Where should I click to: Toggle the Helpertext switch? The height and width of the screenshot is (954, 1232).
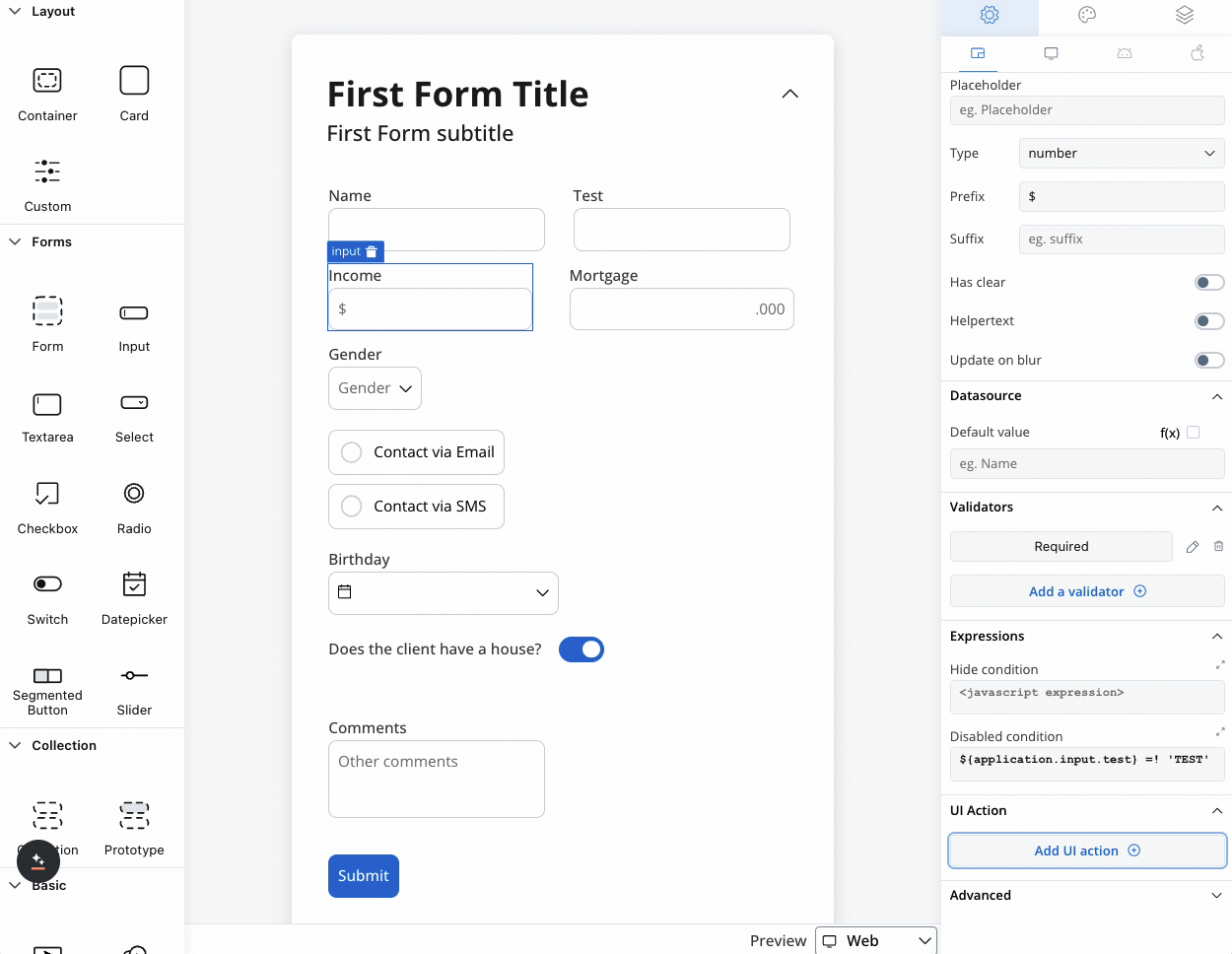[1209, 321]
